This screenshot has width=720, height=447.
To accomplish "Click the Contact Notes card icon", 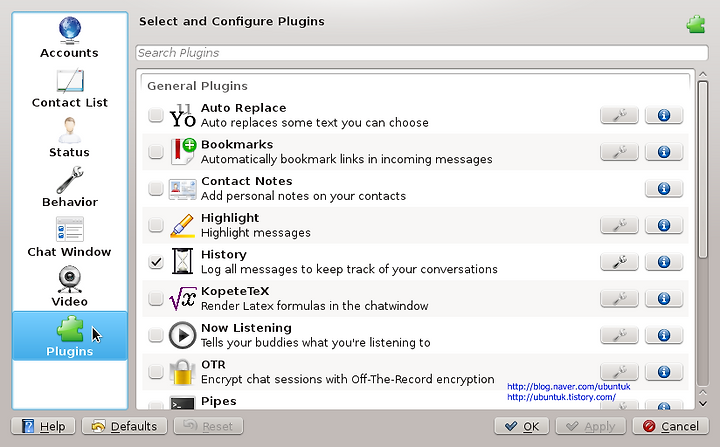I will click(x=182, y=189).
